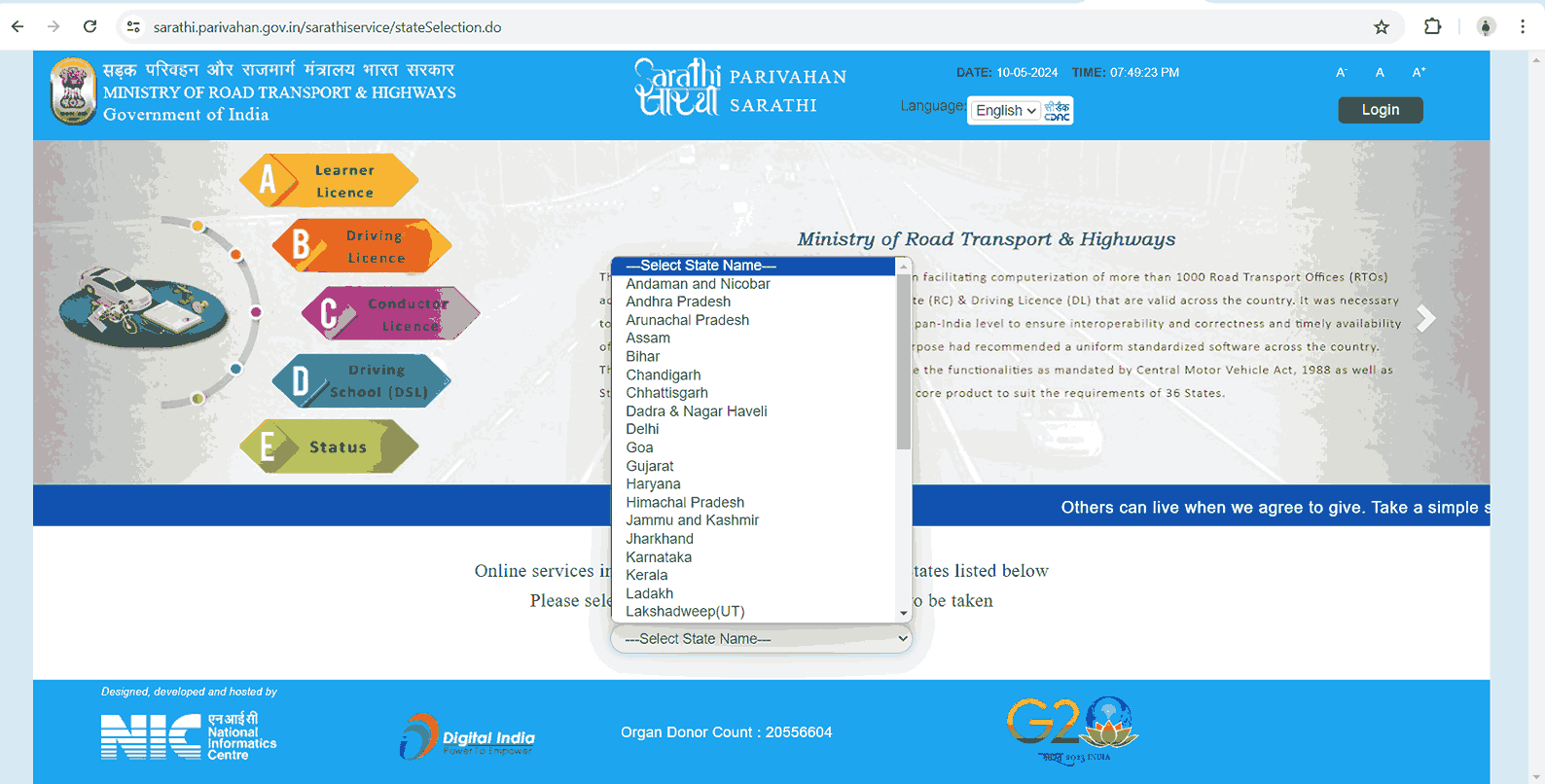Open Driving Licence arrow B
Viewport: 1545px width, 784px height.
[x=361, y=245]
